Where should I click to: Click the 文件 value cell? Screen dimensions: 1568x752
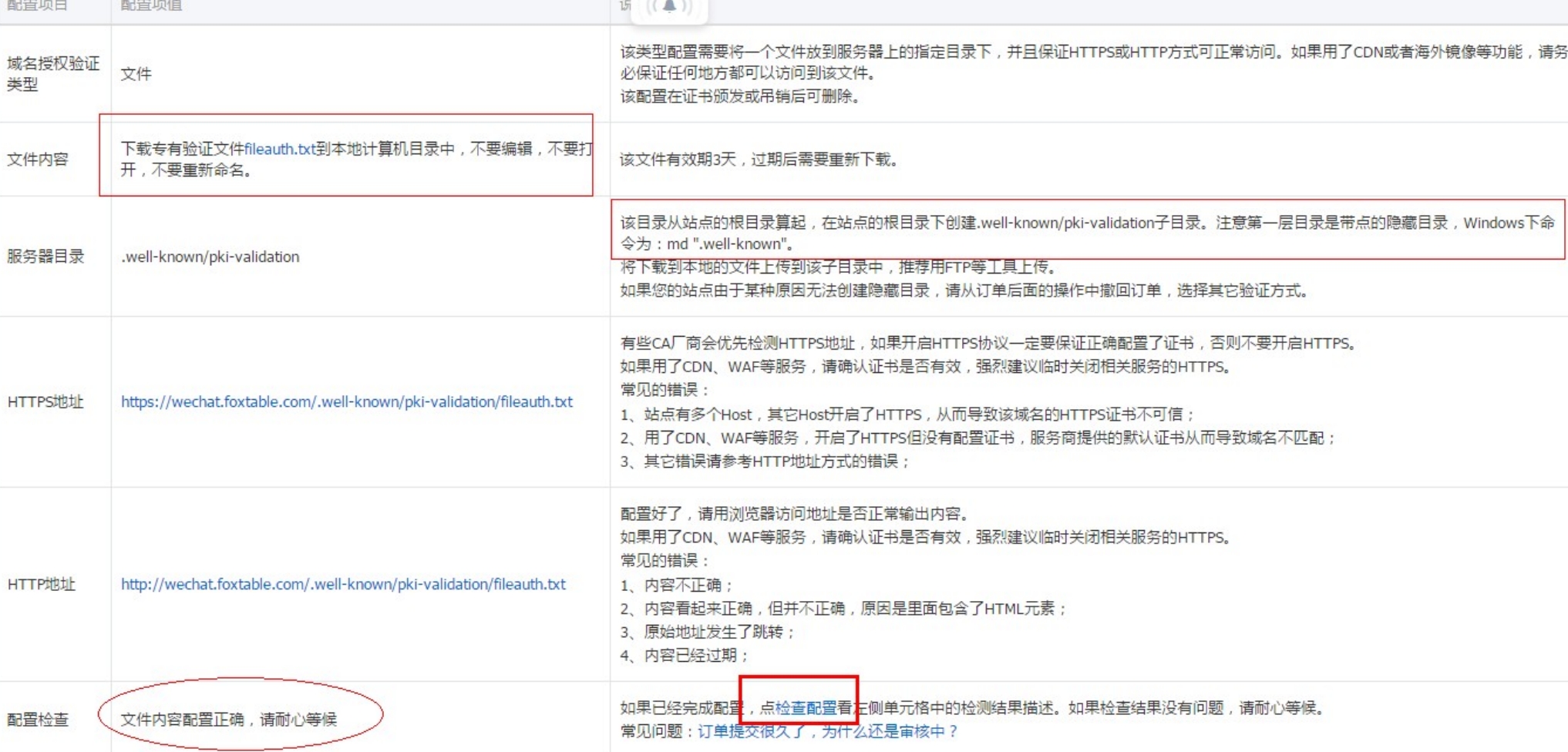(136, 74)
